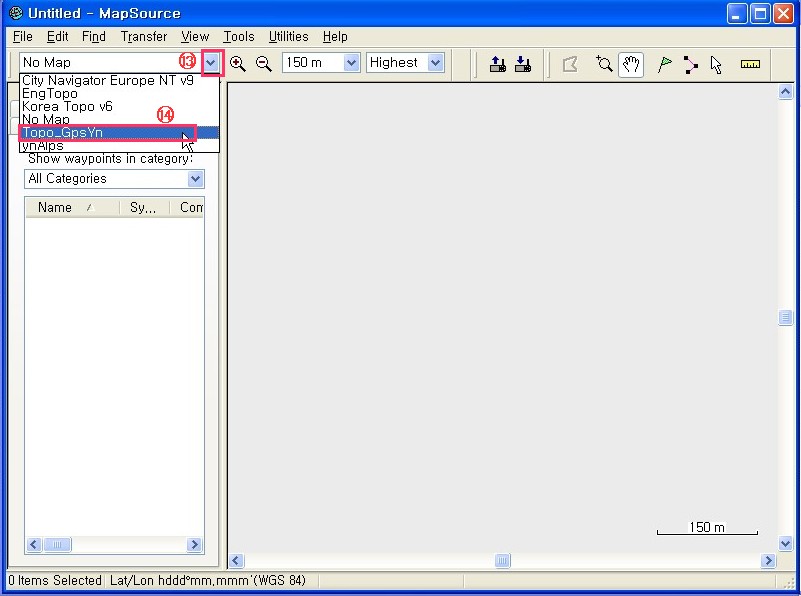The height and width of the screenshot is (596, 801).
Task: Open the Highest detail level dropdown
Action: (435, 63)
